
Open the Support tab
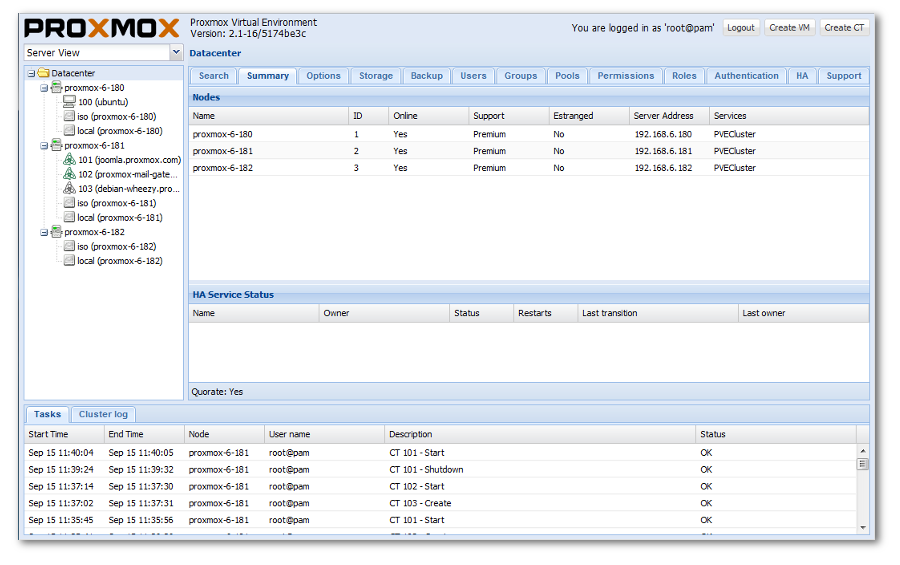coord(844,76)
